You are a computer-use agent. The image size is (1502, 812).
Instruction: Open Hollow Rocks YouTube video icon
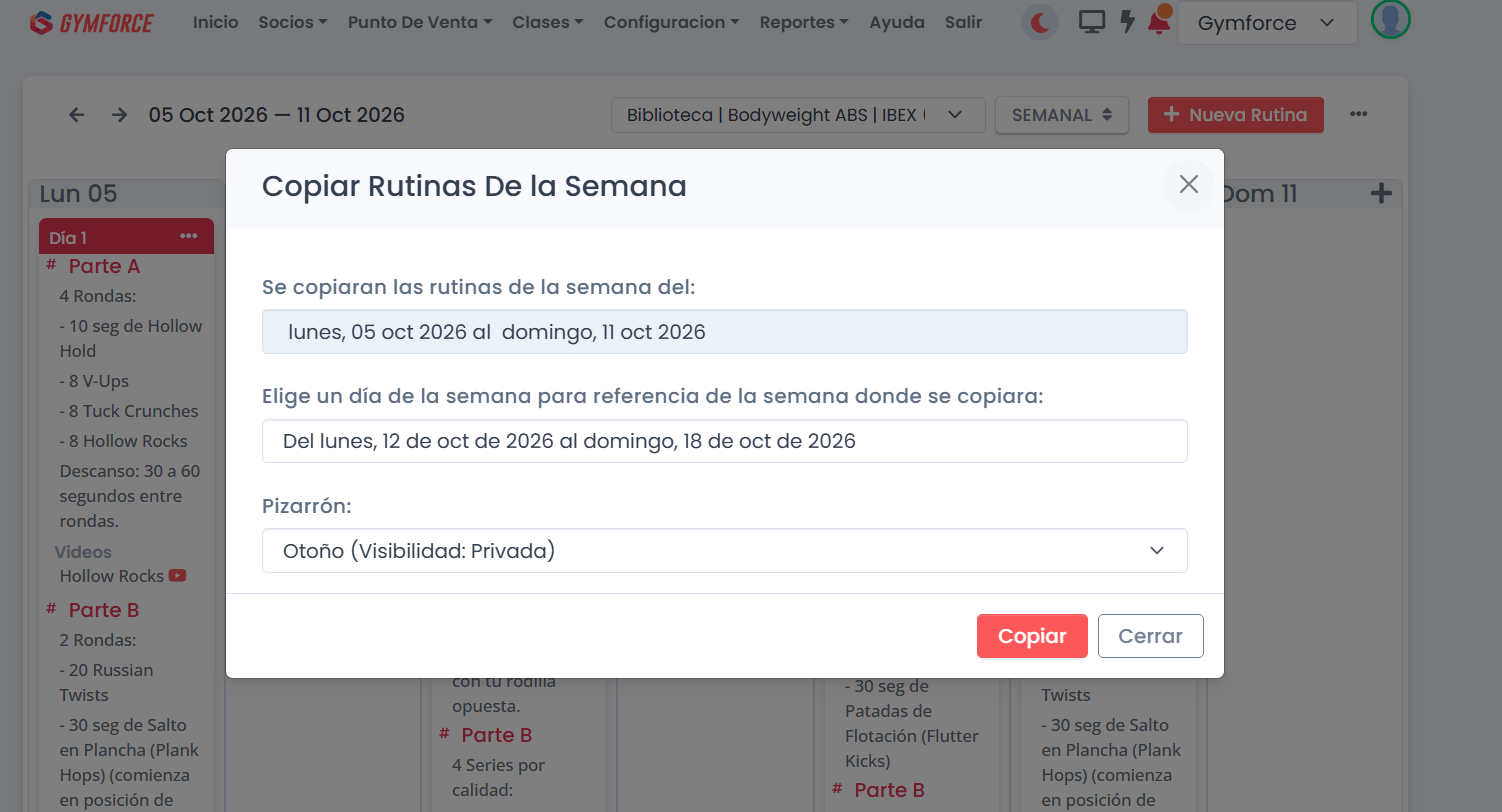(x=177, y=576)
